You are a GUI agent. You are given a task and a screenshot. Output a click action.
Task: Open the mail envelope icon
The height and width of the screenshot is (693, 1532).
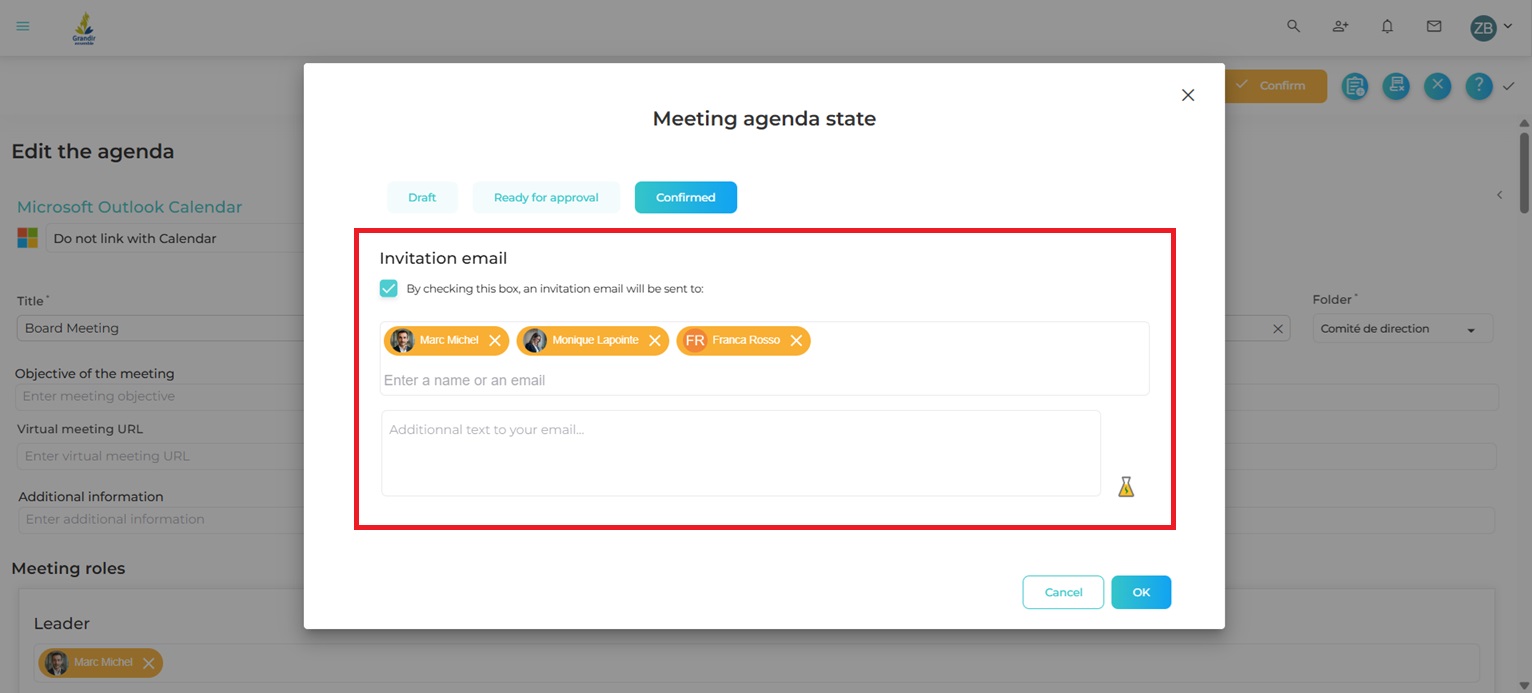coord(1434,27)
